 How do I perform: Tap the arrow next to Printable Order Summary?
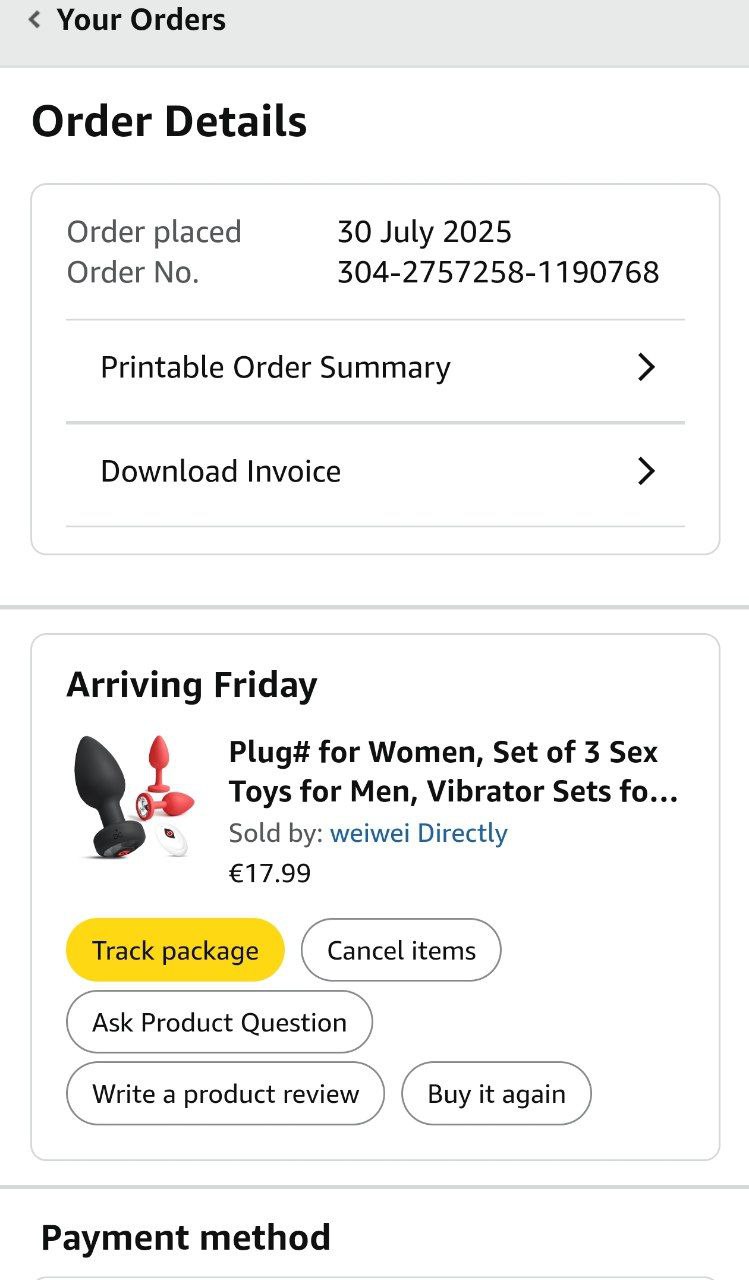tap(646, 368)
